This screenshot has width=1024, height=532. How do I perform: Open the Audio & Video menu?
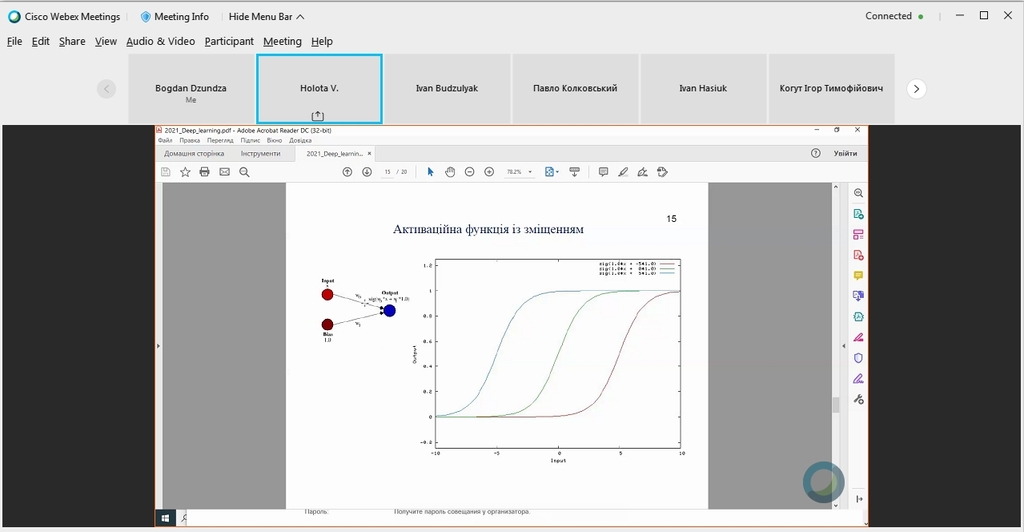[x=161, y=41]
